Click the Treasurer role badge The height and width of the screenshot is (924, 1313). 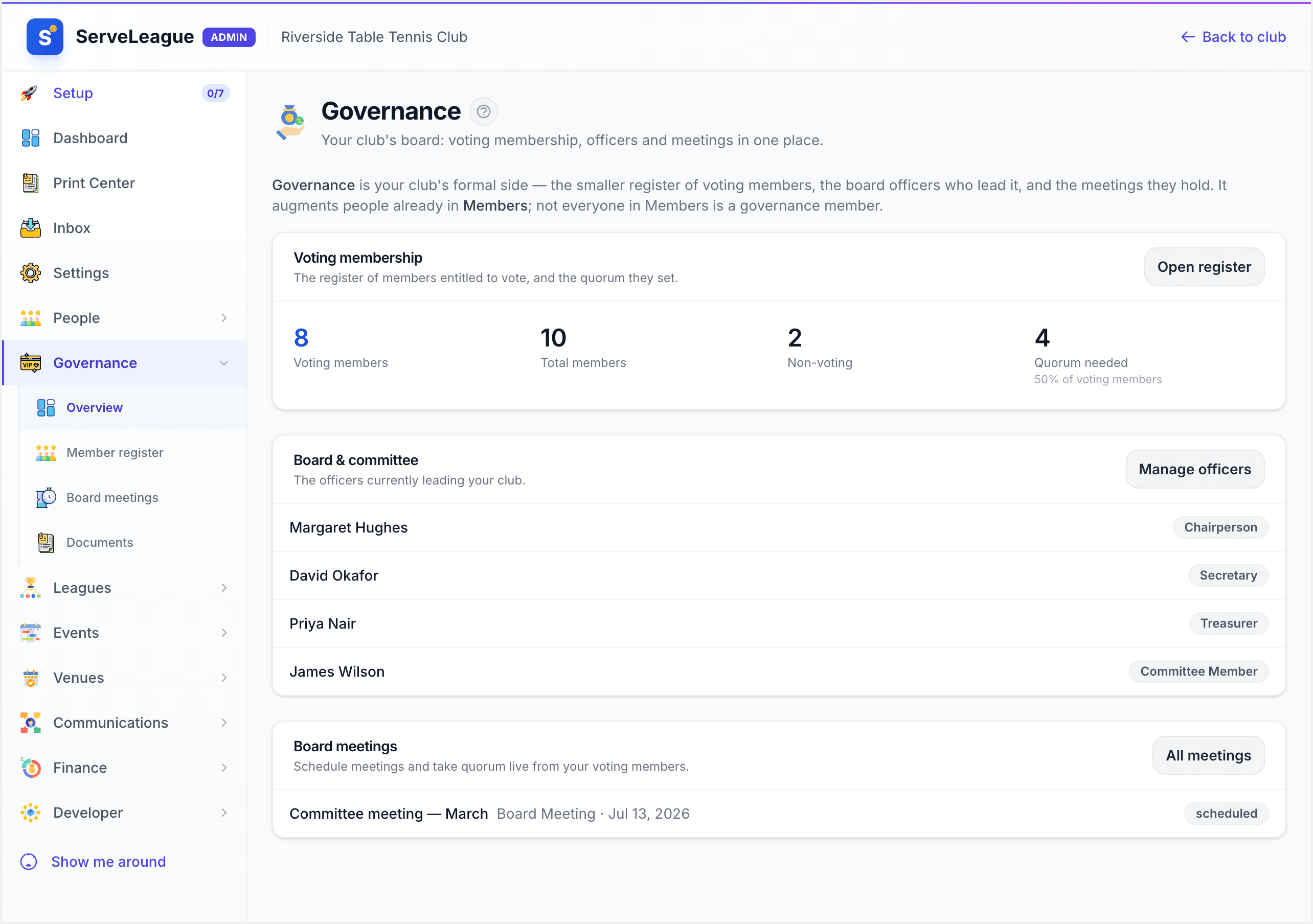(1228, 623)
